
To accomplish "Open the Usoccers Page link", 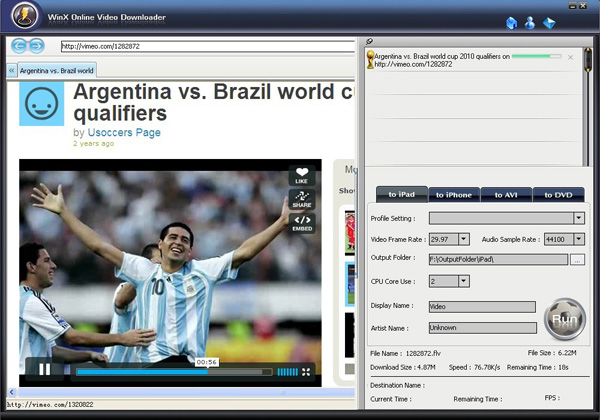I will [x=124, y=132].
